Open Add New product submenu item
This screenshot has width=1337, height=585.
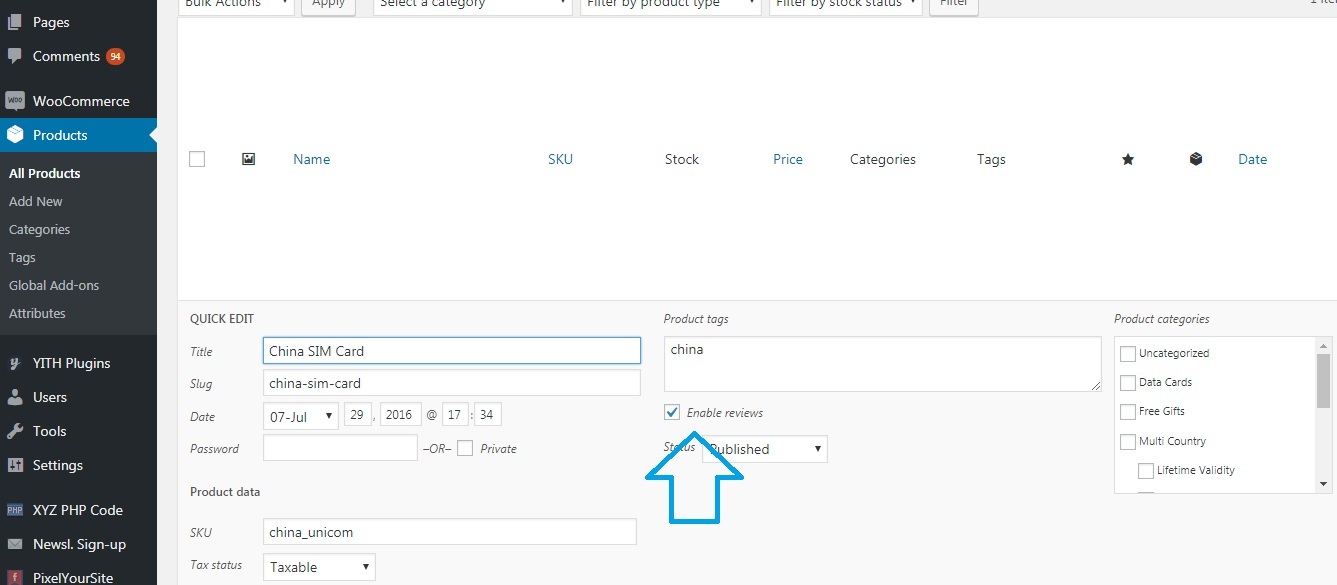(36, 201)
